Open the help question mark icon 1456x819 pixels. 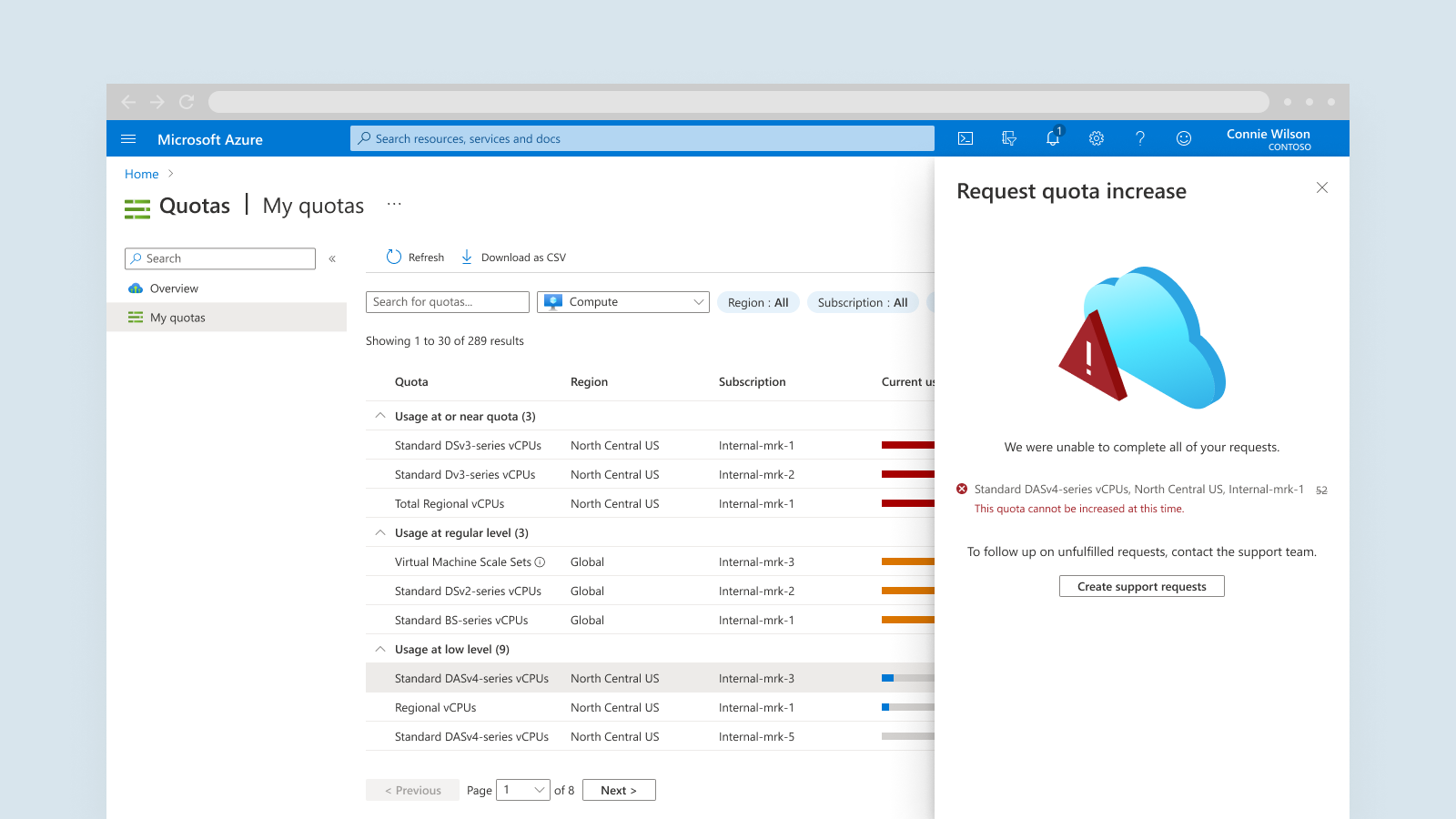[x=1140, y=138]
